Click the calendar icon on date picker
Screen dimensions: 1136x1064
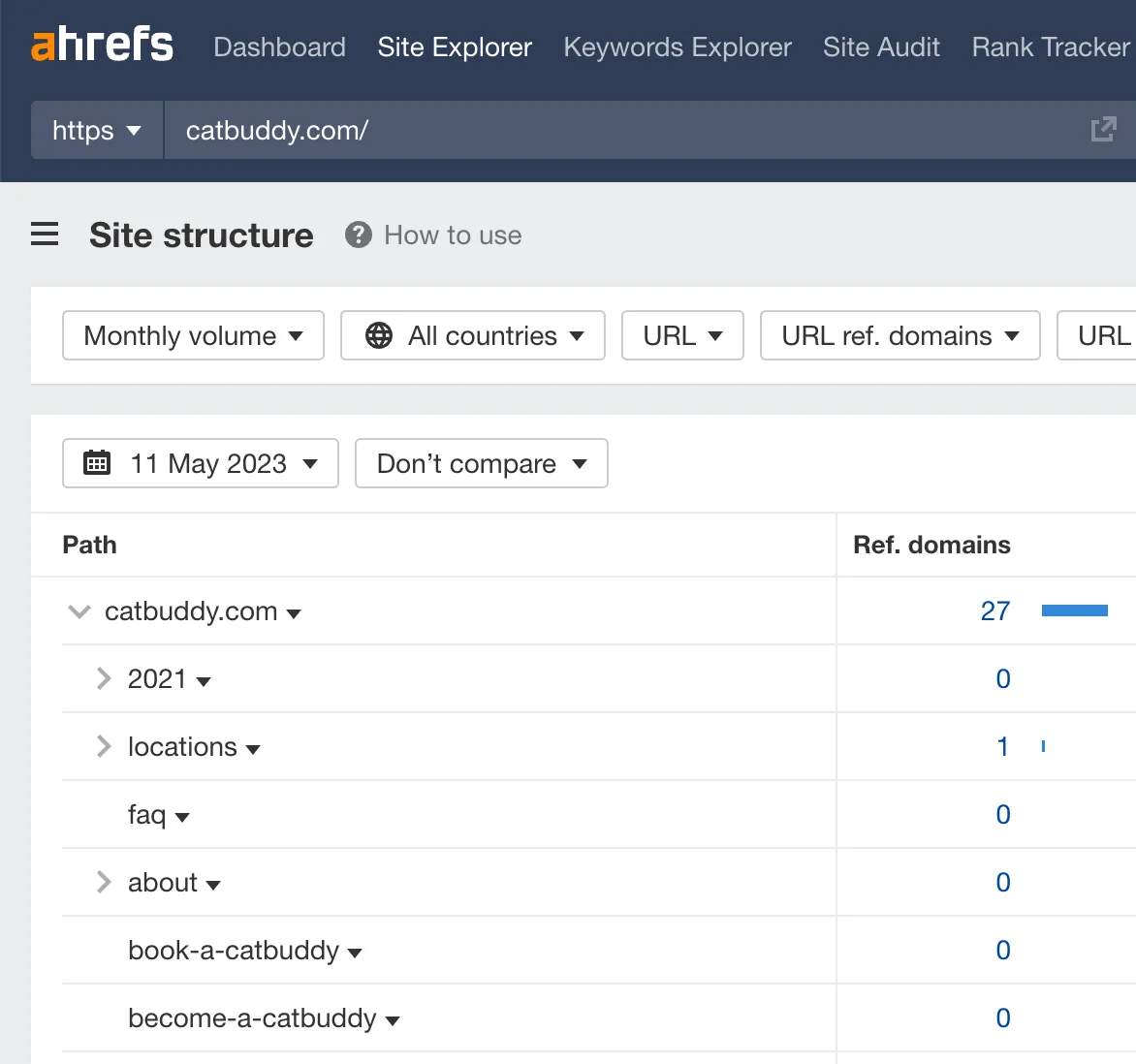pos(97,463)
